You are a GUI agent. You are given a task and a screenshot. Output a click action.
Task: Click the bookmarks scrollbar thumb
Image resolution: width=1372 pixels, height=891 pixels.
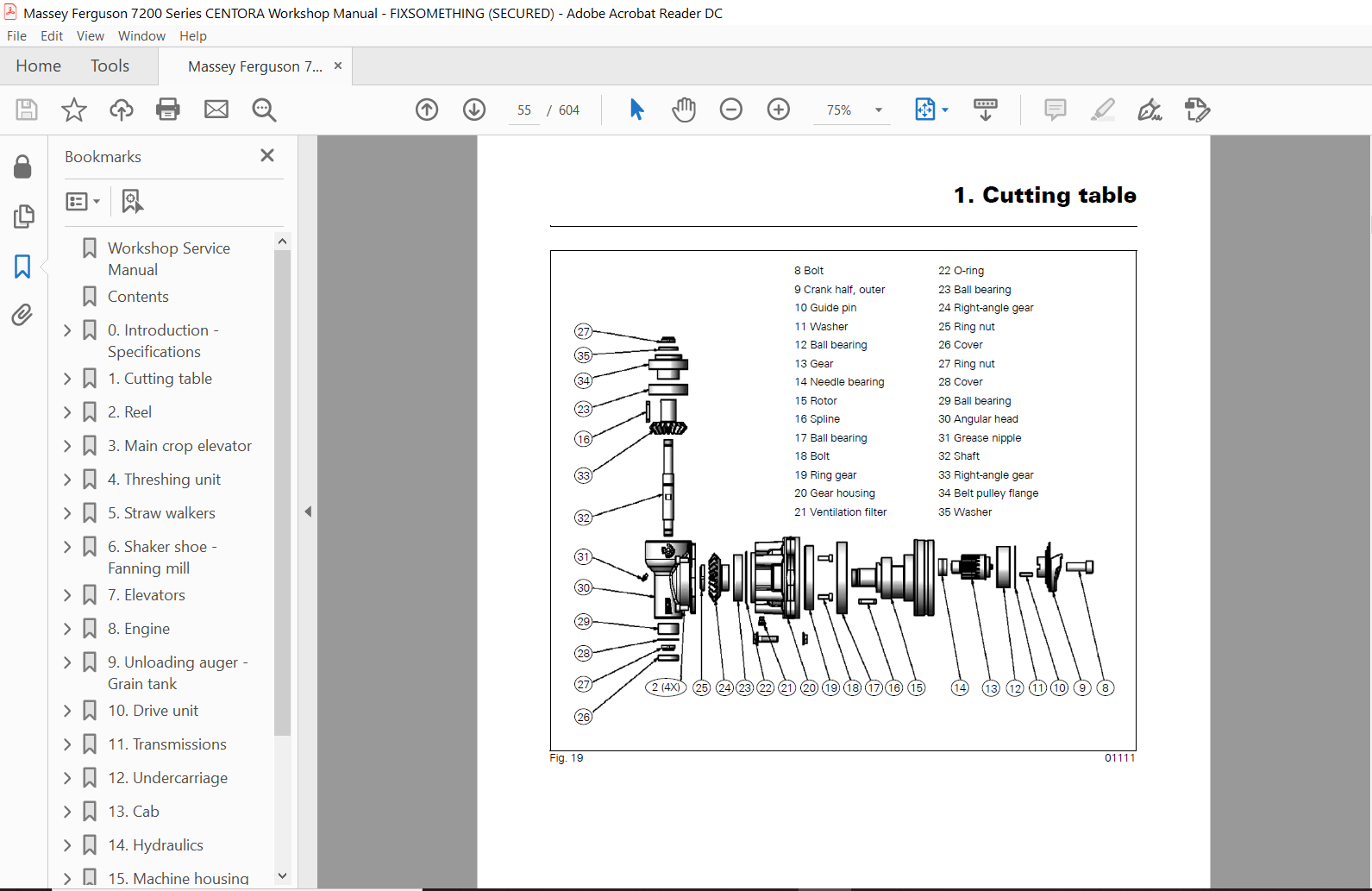coord(282,492)
